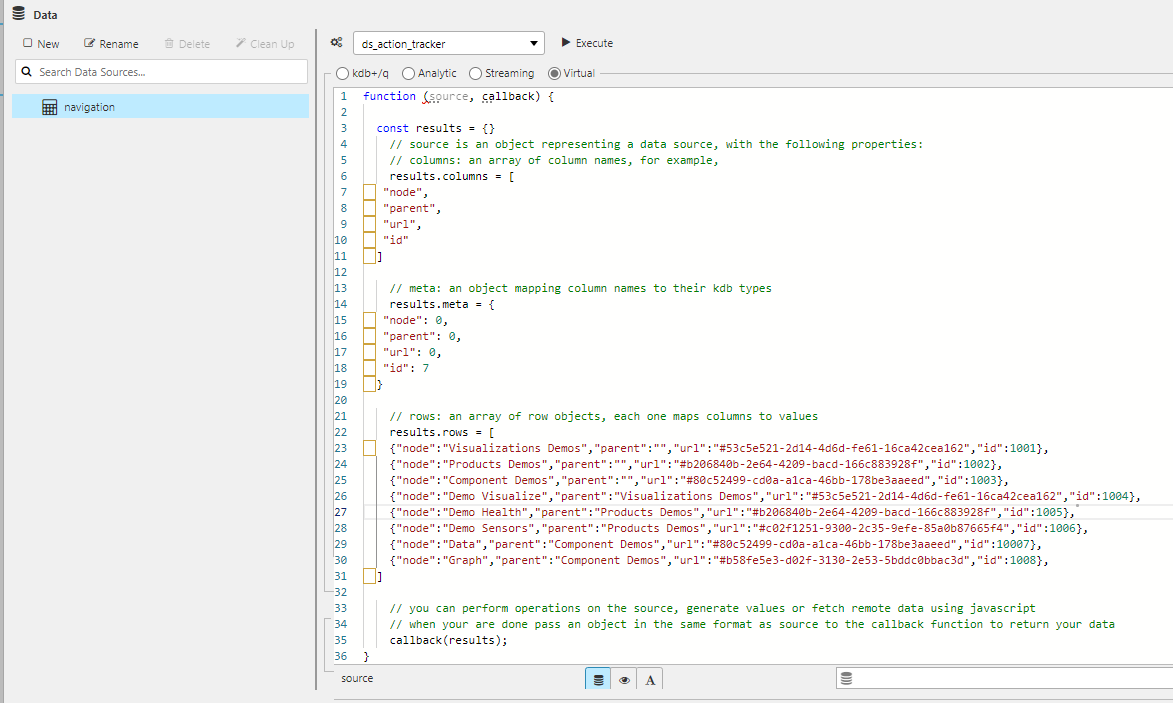Viewport: 1173px width, 703px height.
Task: Collapse the results.rows array fold
Action: [368, 447]
